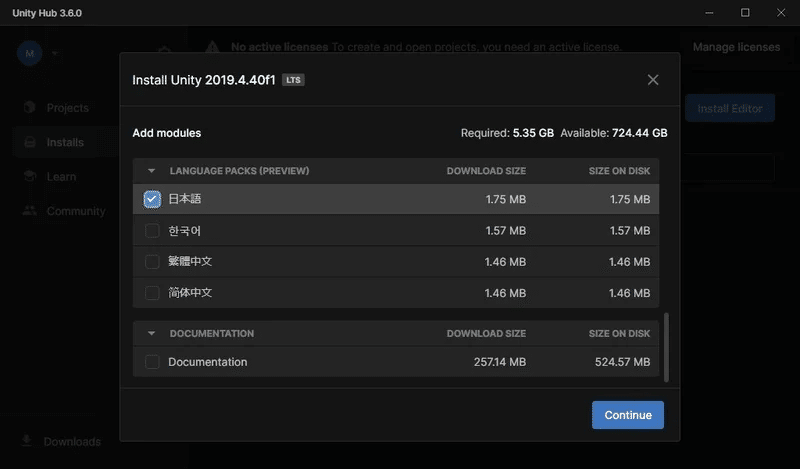The width and height of the screenshot is (800, 469).
Task: Click the 繁體中文 label
Action: pos(190,261)
